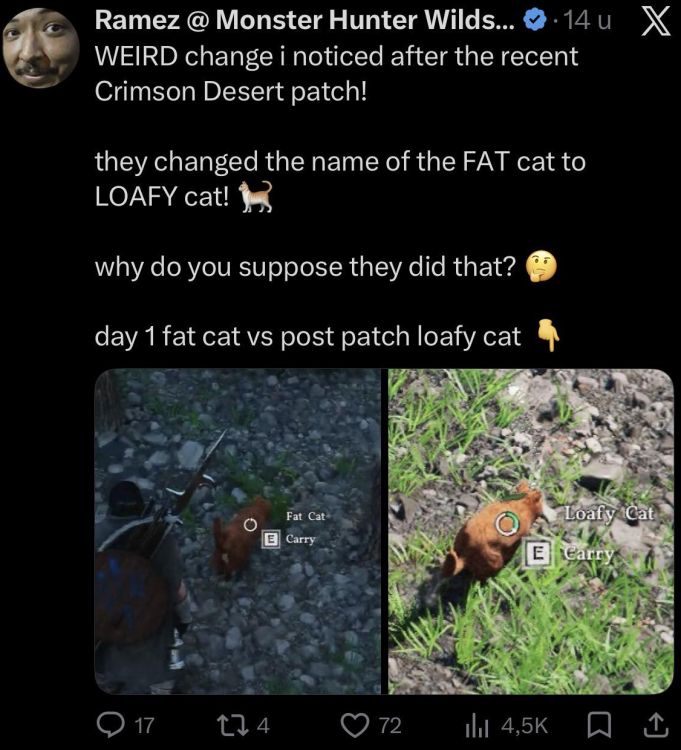Click the orange cat emoji
The image size is (681, 750).
click(256, 196)
